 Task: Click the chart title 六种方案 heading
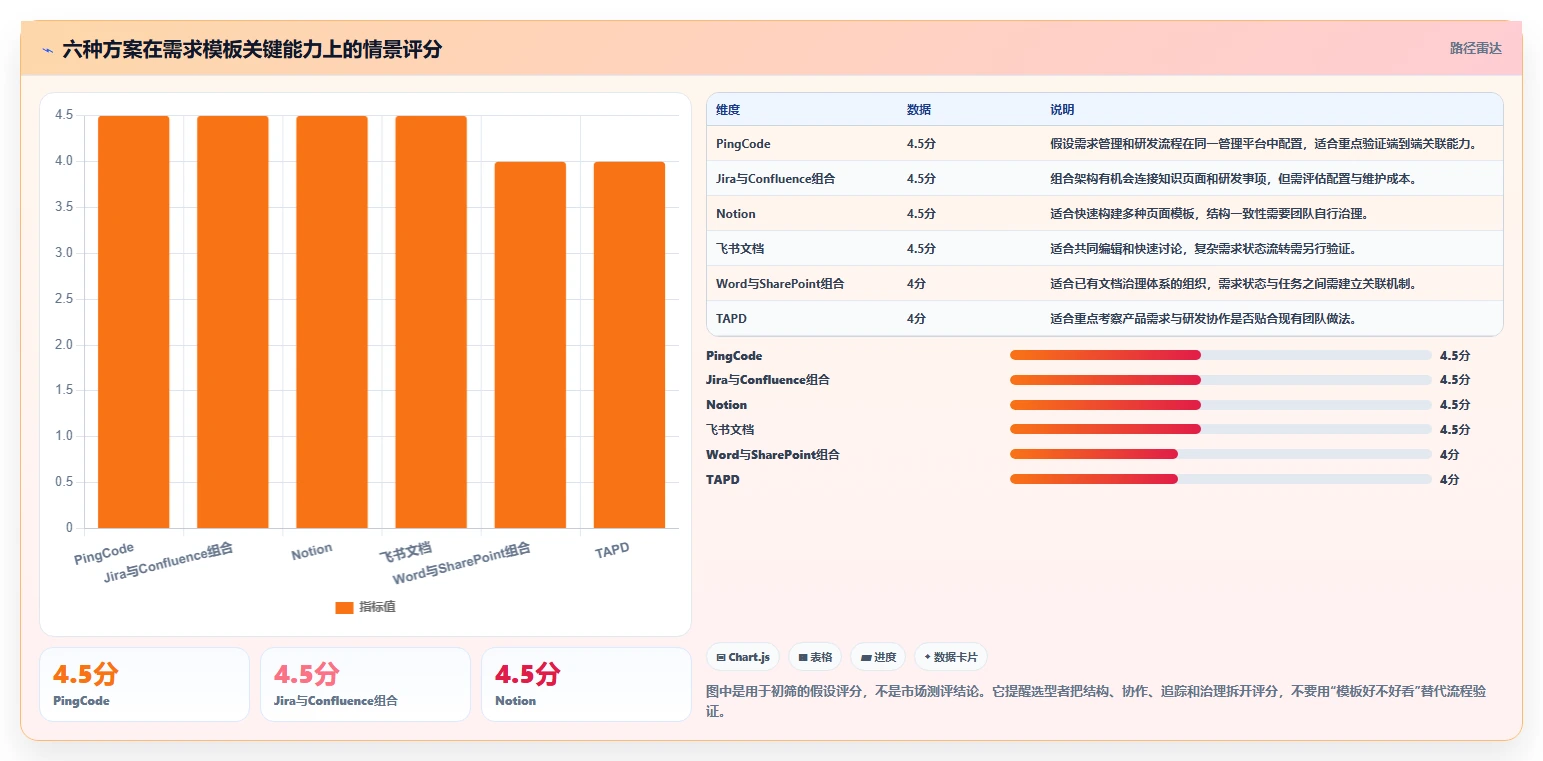(x=252, y=49)
